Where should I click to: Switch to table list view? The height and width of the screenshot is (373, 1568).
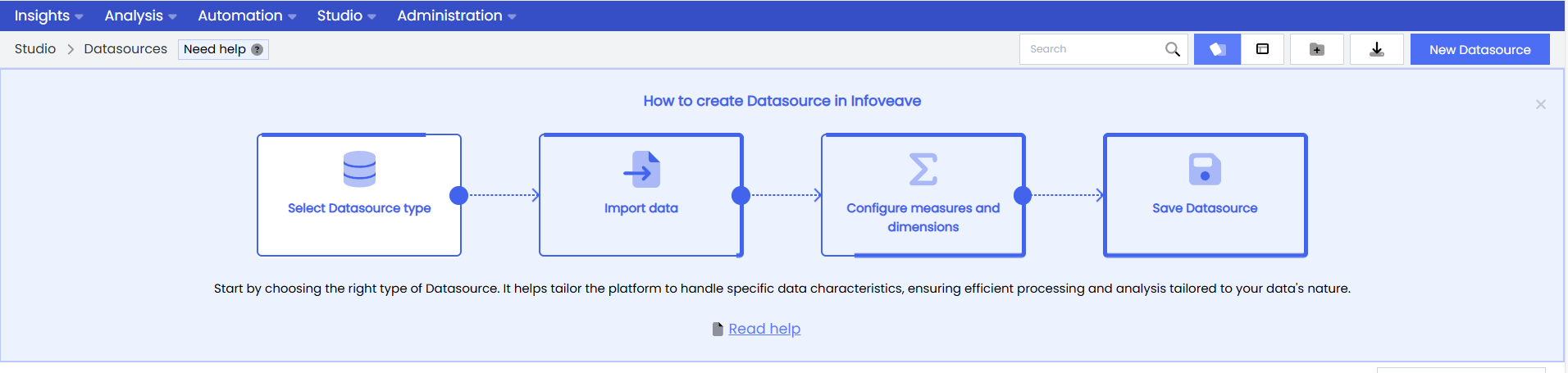point(1263,49)
